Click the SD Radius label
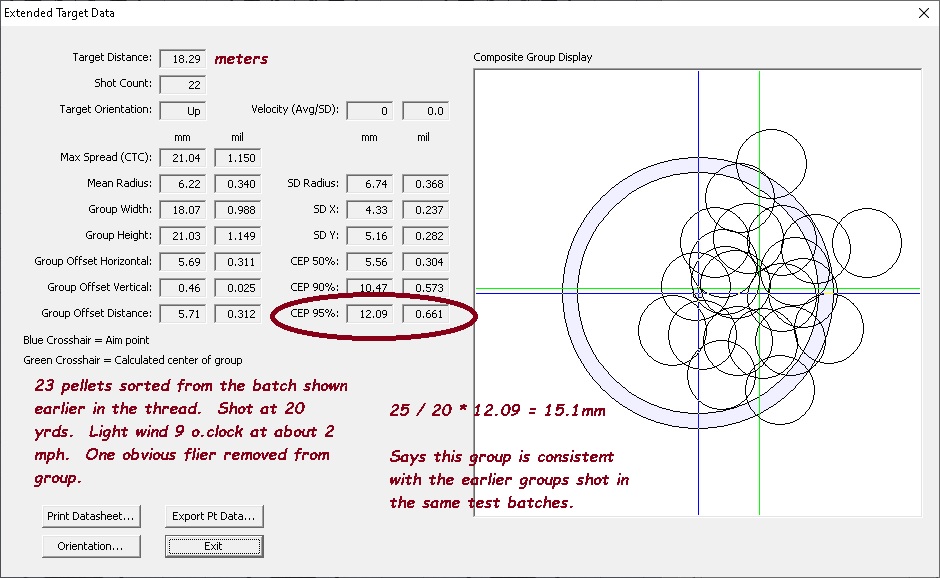 click(x=313, y=183)
